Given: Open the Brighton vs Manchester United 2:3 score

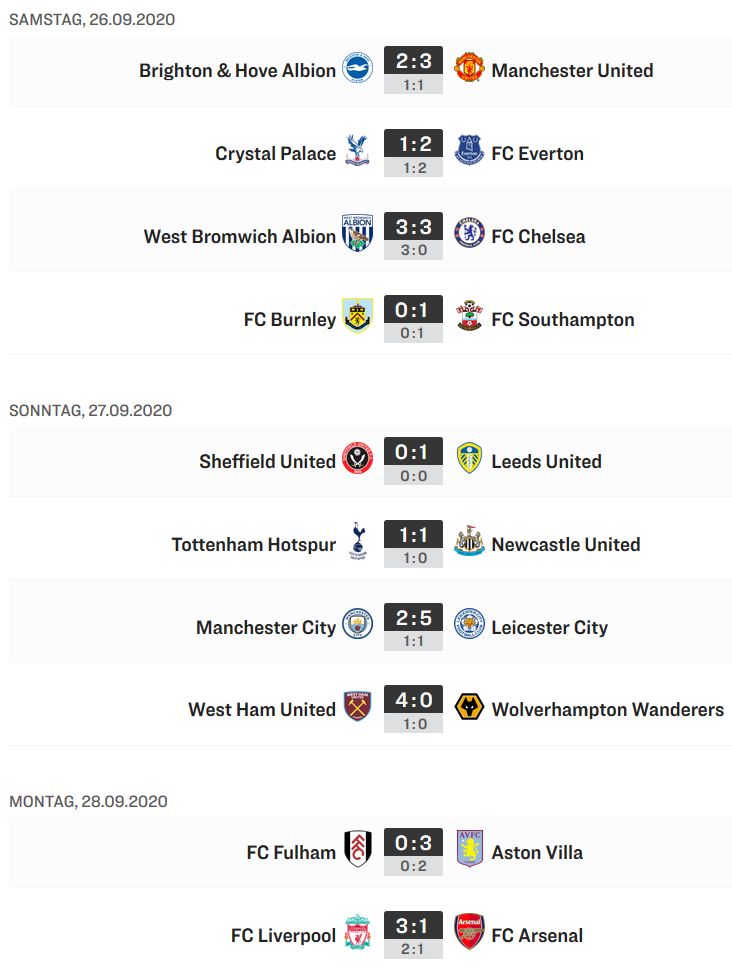Looking at the screenshot, I should pos(413,61).
